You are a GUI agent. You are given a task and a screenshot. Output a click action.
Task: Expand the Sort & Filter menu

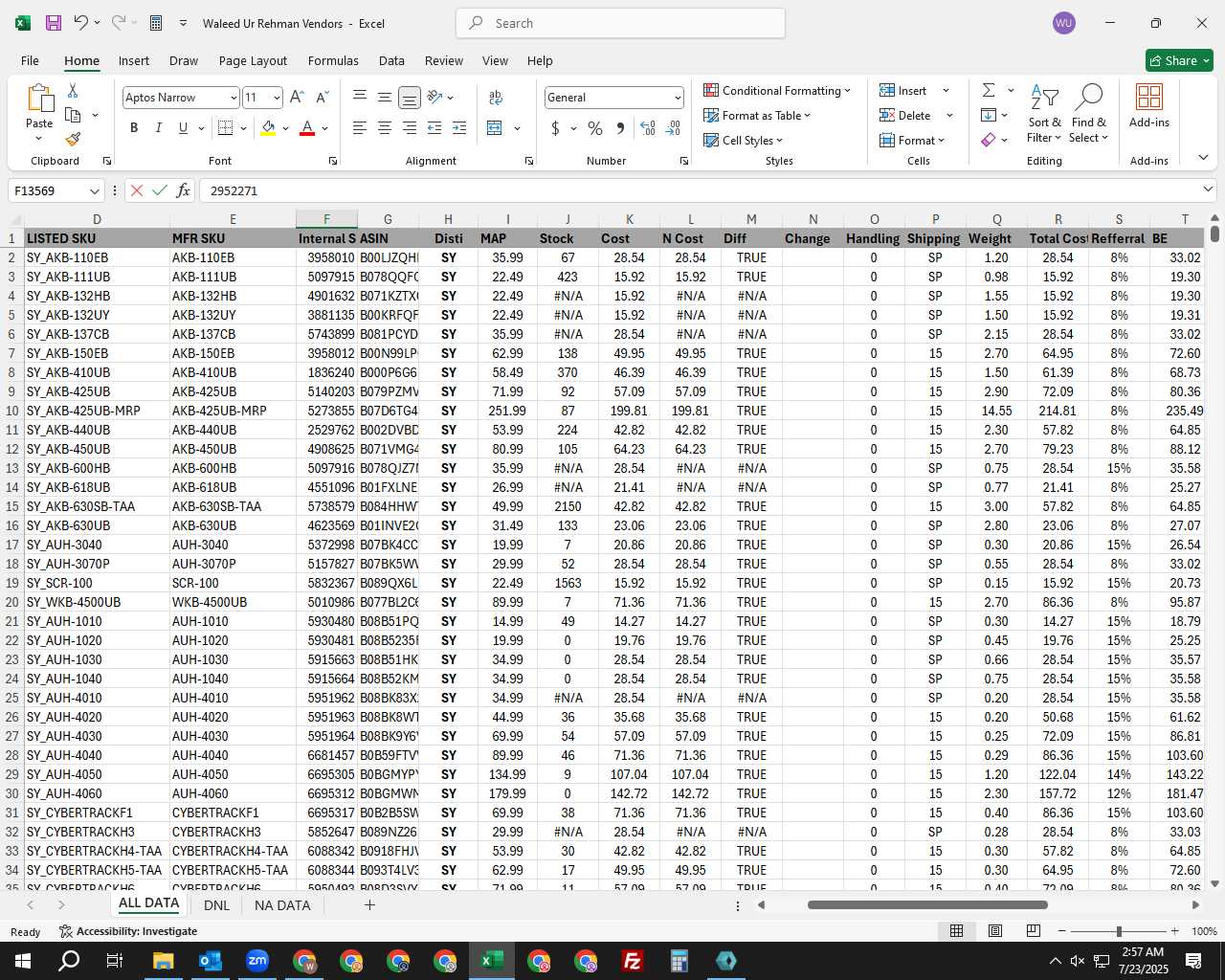click(1044, 113)
